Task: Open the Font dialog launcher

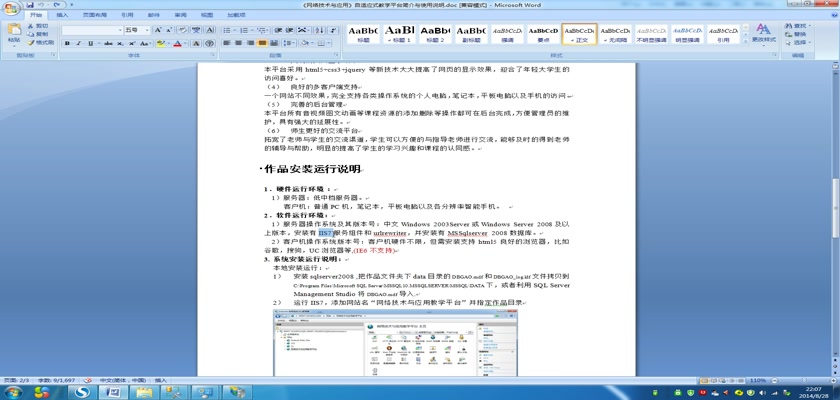Action: click(x=213, y=55)
